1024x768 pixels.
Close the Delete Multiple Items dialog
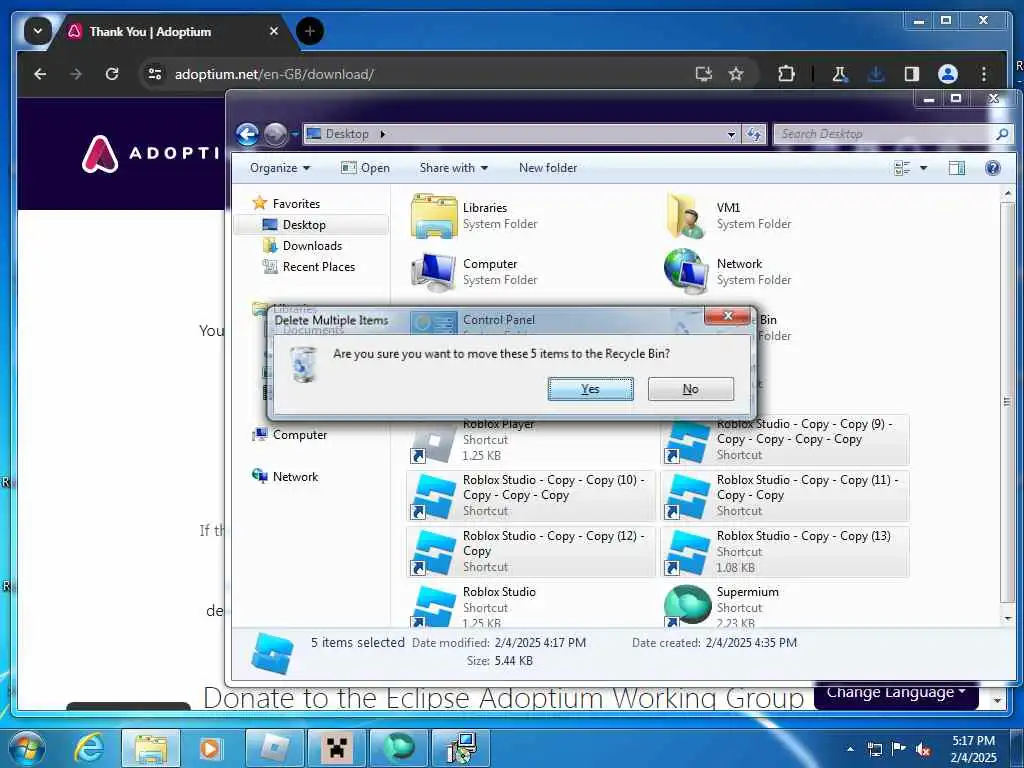(728, 316)
